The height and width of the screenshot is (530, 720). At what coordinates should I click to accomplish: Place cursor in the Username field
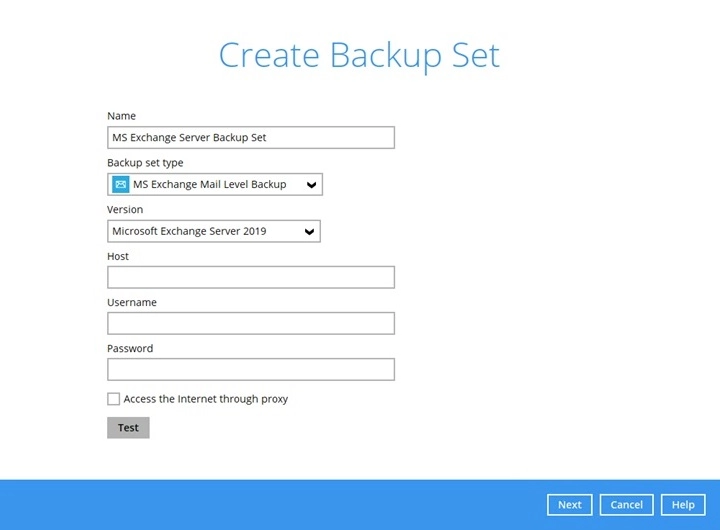click(x=250, y=323)
